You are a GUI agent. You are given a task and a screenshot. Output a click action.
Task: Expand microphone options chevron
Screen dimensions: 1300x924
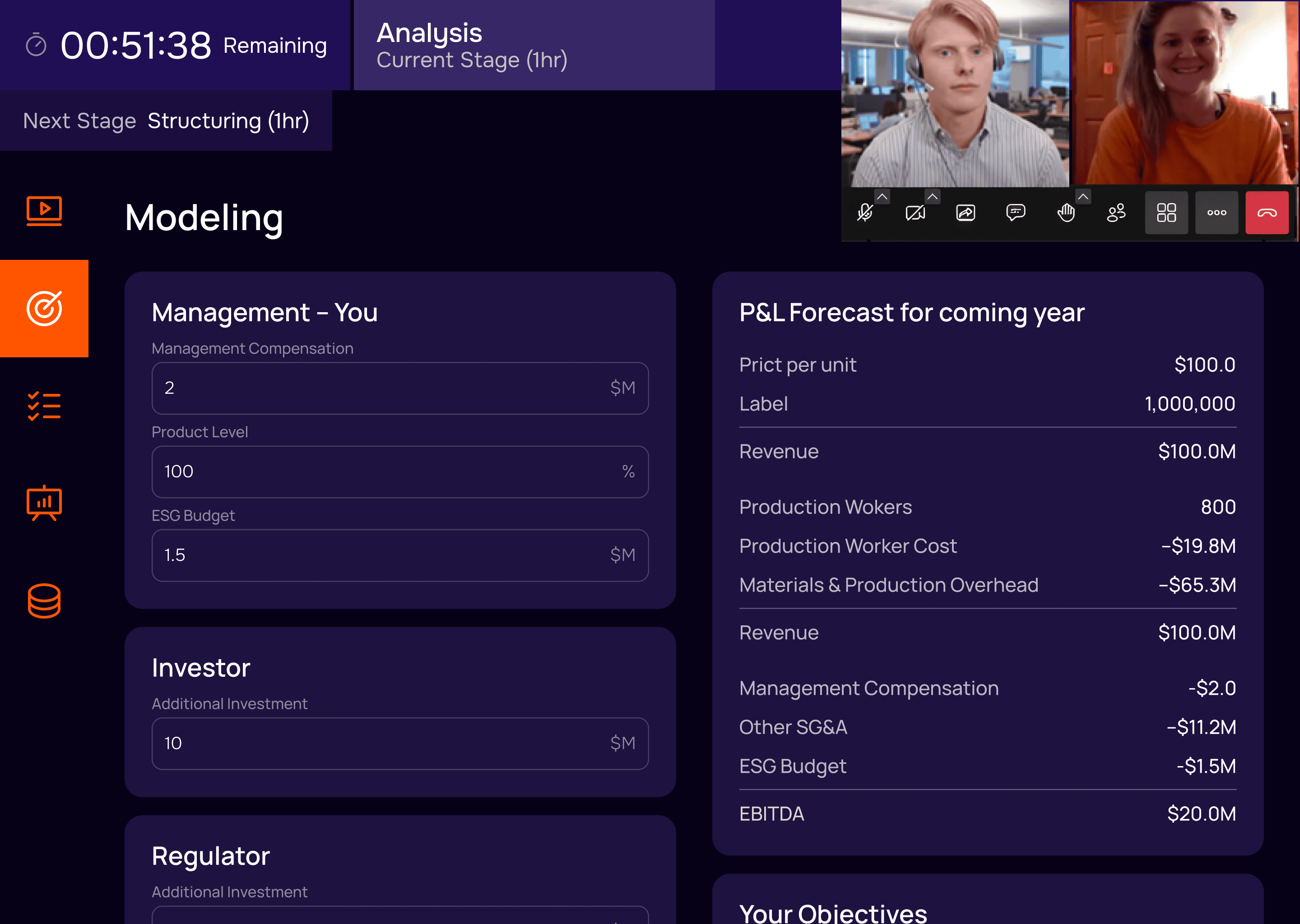pos(882,197)
